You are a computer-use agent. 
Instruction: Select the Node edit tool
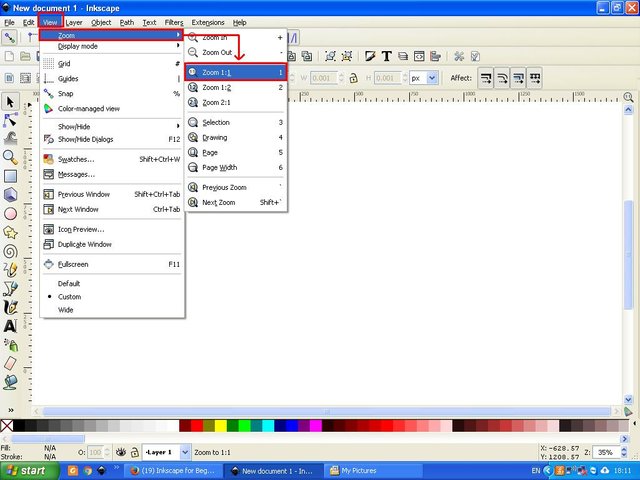(x=10, y=120)
